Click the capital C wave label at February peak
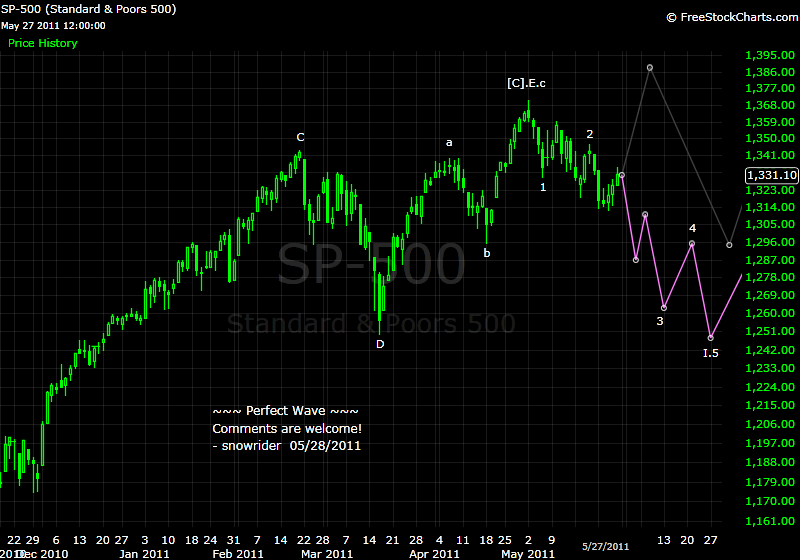The width and height of the screenshot is (800, 560). [x=301, y=137]
